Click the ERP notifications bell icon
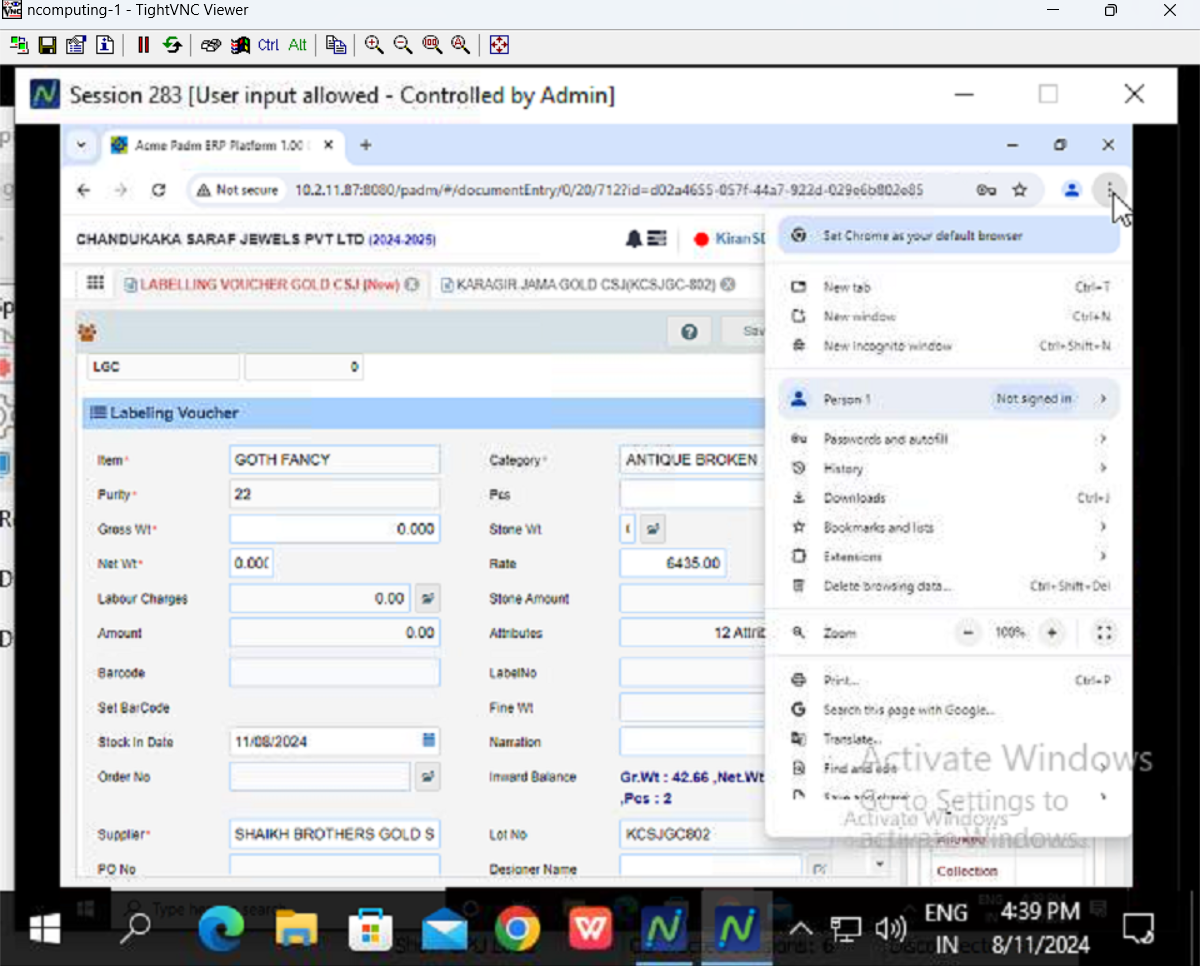 [633, 239]
